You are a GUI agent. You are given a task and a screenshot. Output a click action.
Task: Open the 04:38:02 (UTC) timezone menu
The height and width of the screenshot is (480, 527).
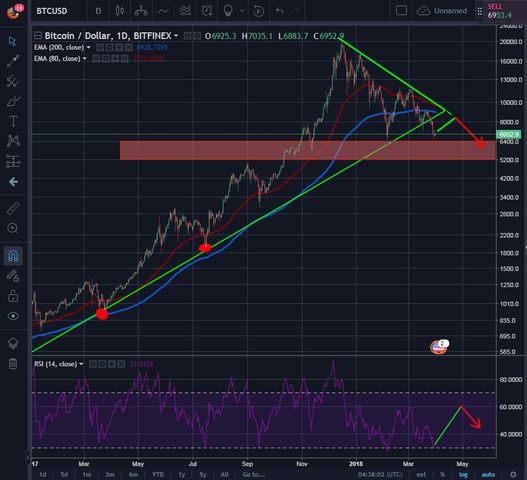click(380, 475)
